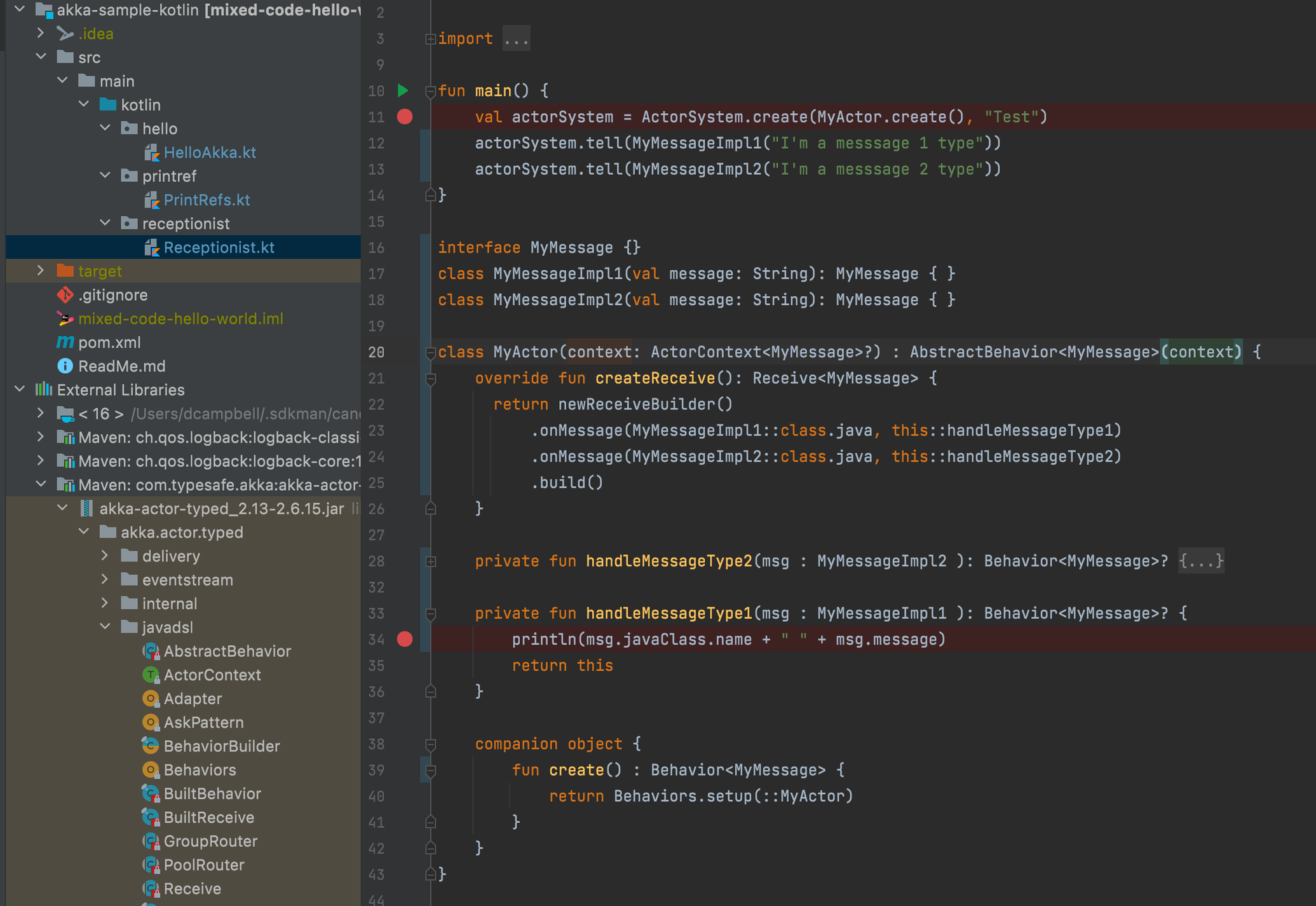Toggle the breakpoint on line 11
The height and width of the screenshot is (906, 1316).
click(x=405, y=117)
